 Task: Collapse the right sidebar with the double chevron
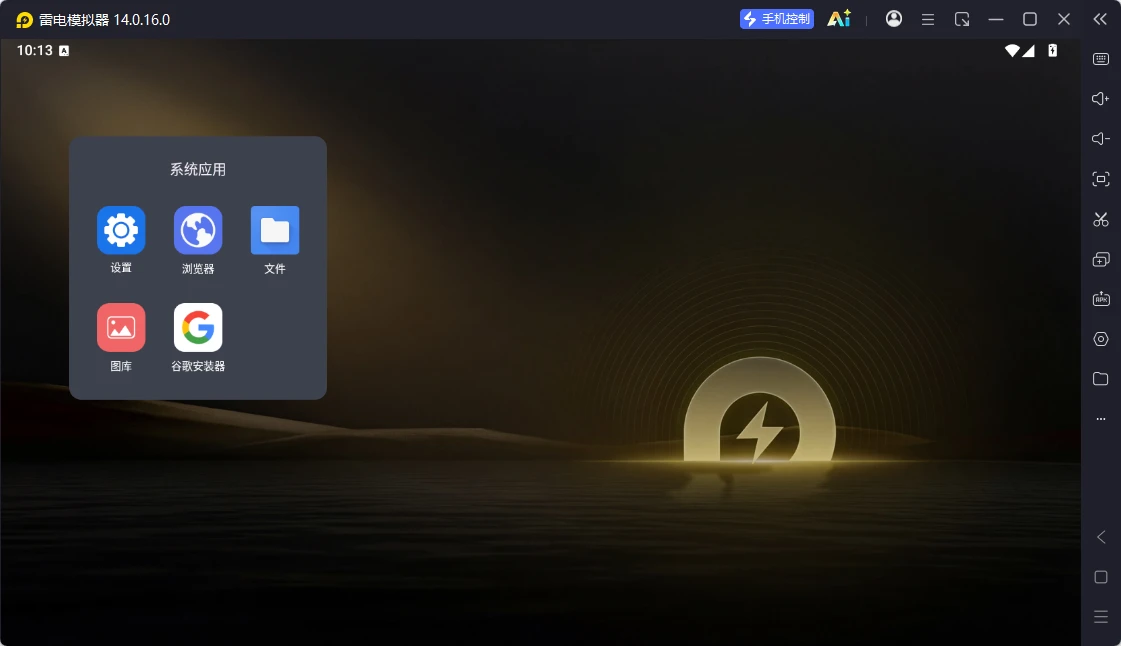(1100, 19)
